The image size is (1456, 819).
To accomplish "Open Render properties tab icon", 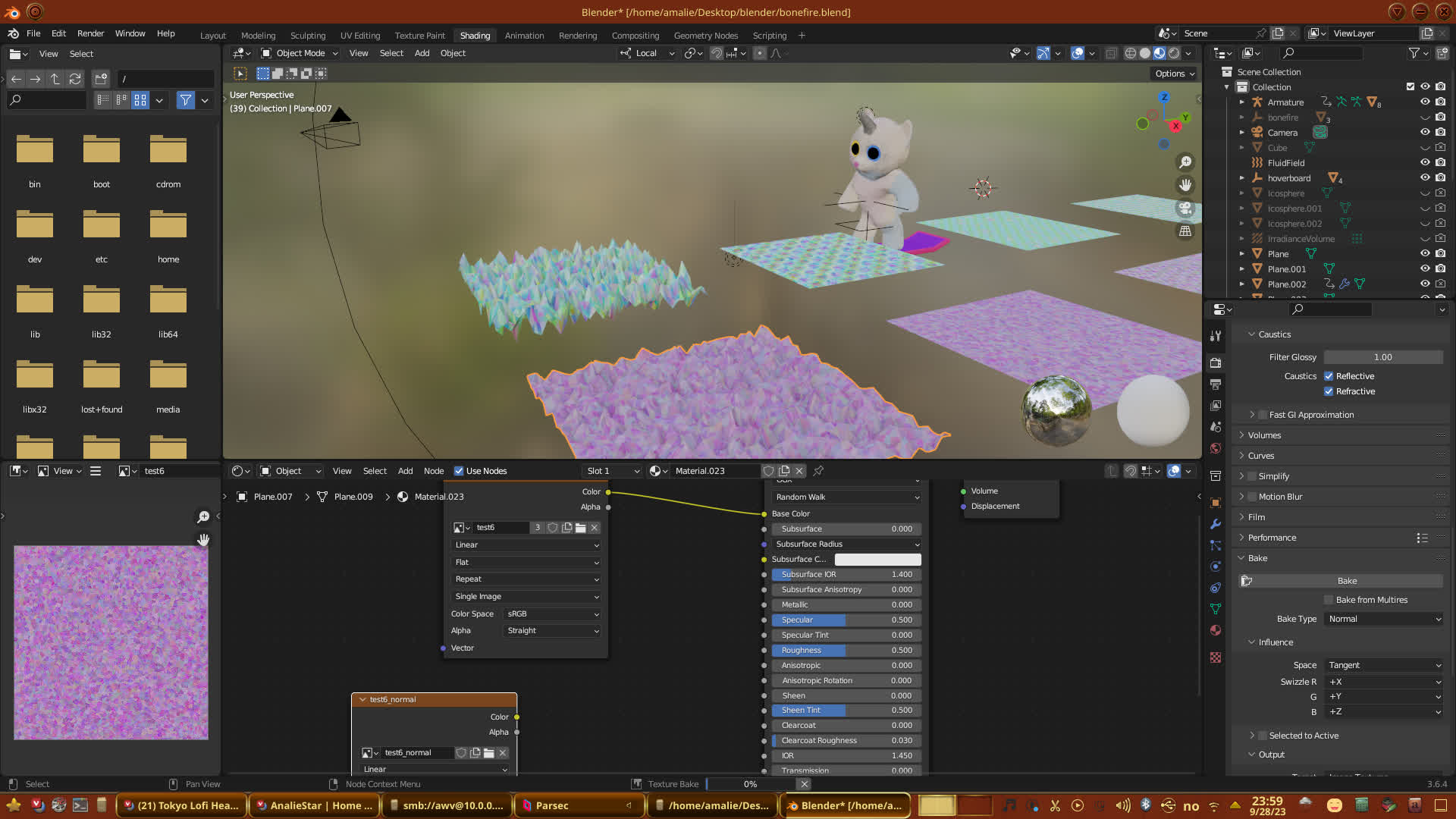I will coord(1216,362).
